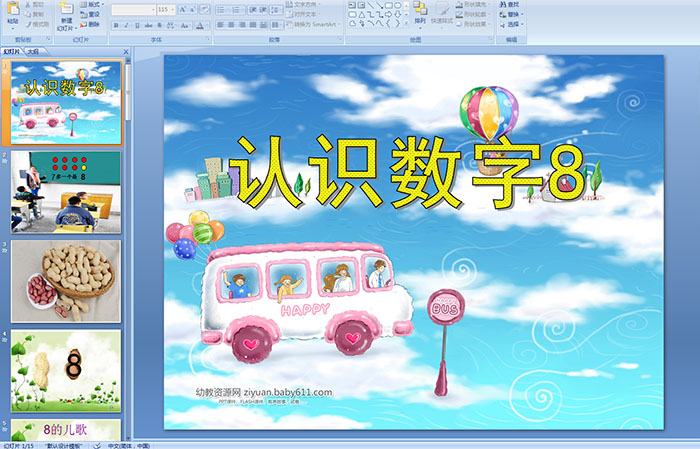Image resolution: width=700 pixels, height=449 pixels.
Task: Open the Select (选择) dropdown
Action: click(512, 24)
